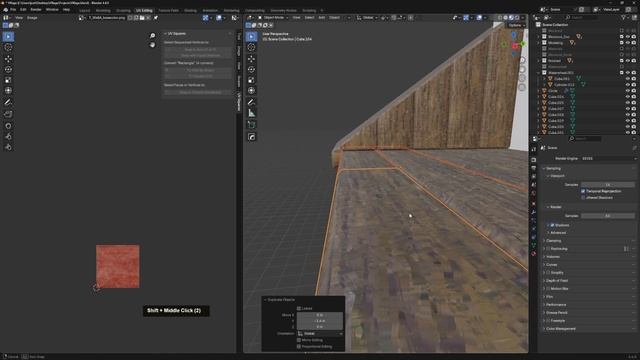
Task: Select the UV editor Rotate tool
Action: (x=8, y=69)
